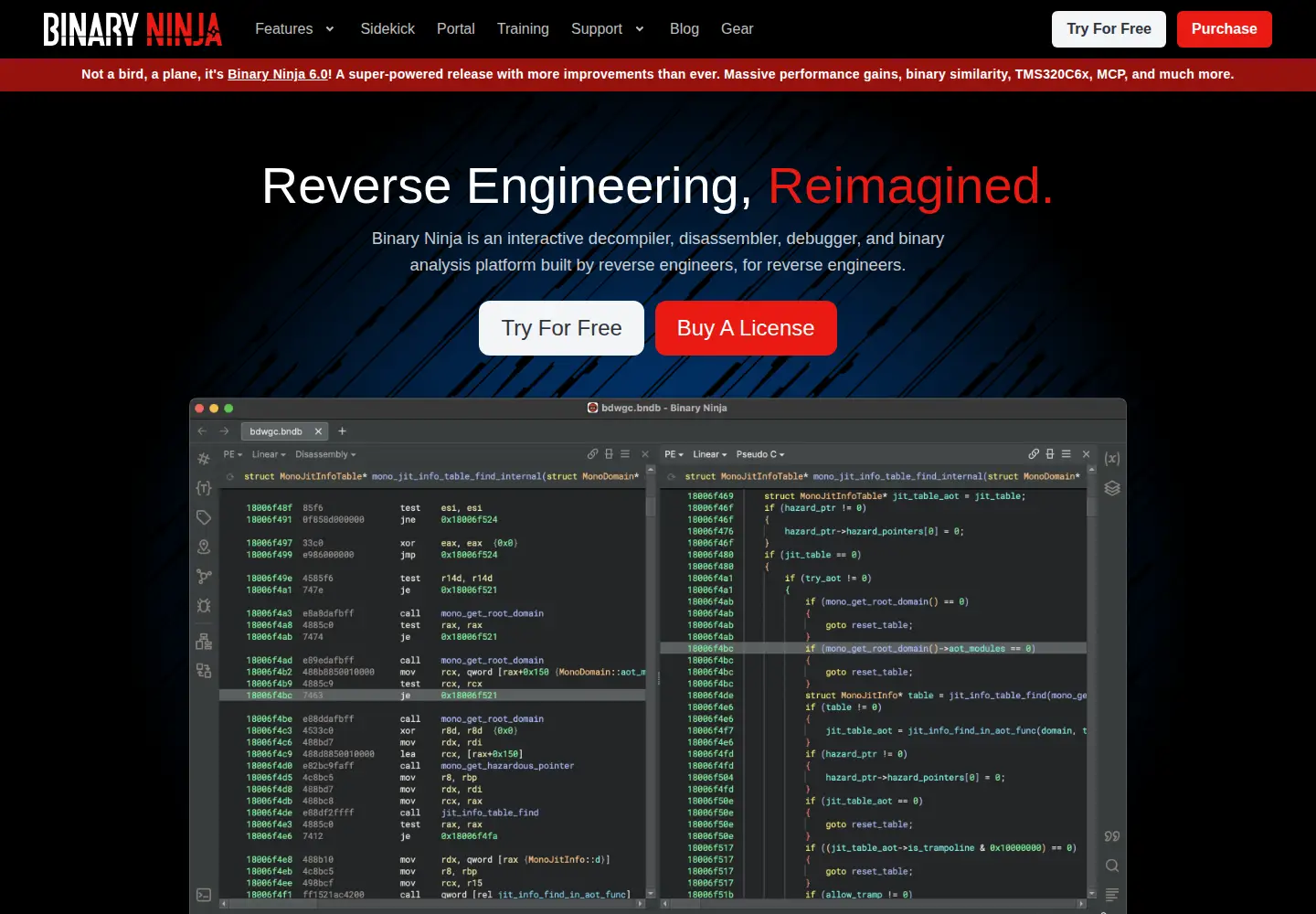
Task: Open PE dropdown in Pseudo C pane
Action: point(674,454)
